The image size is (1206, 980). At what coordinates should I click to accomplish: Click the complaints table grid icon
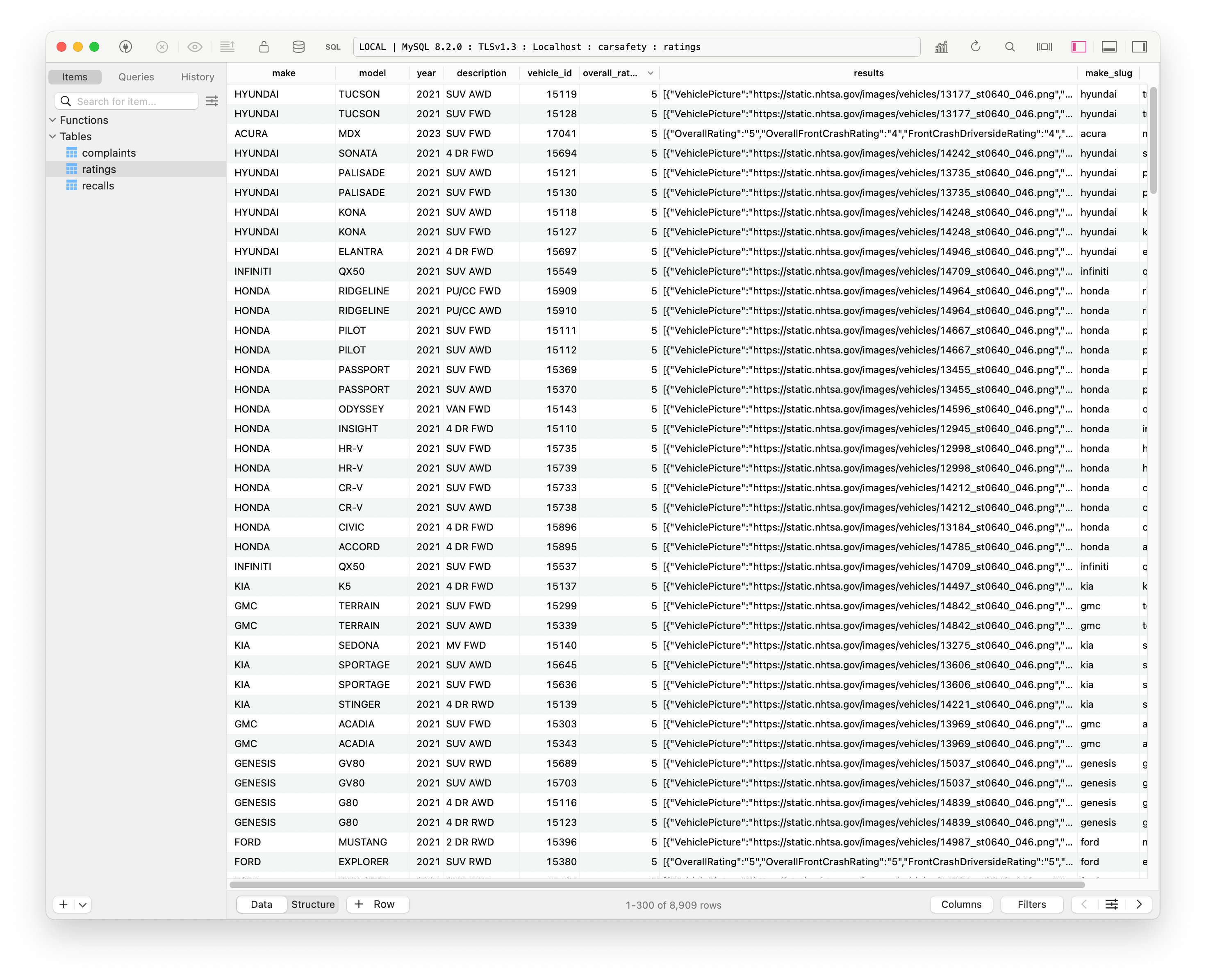pos(71,153)
